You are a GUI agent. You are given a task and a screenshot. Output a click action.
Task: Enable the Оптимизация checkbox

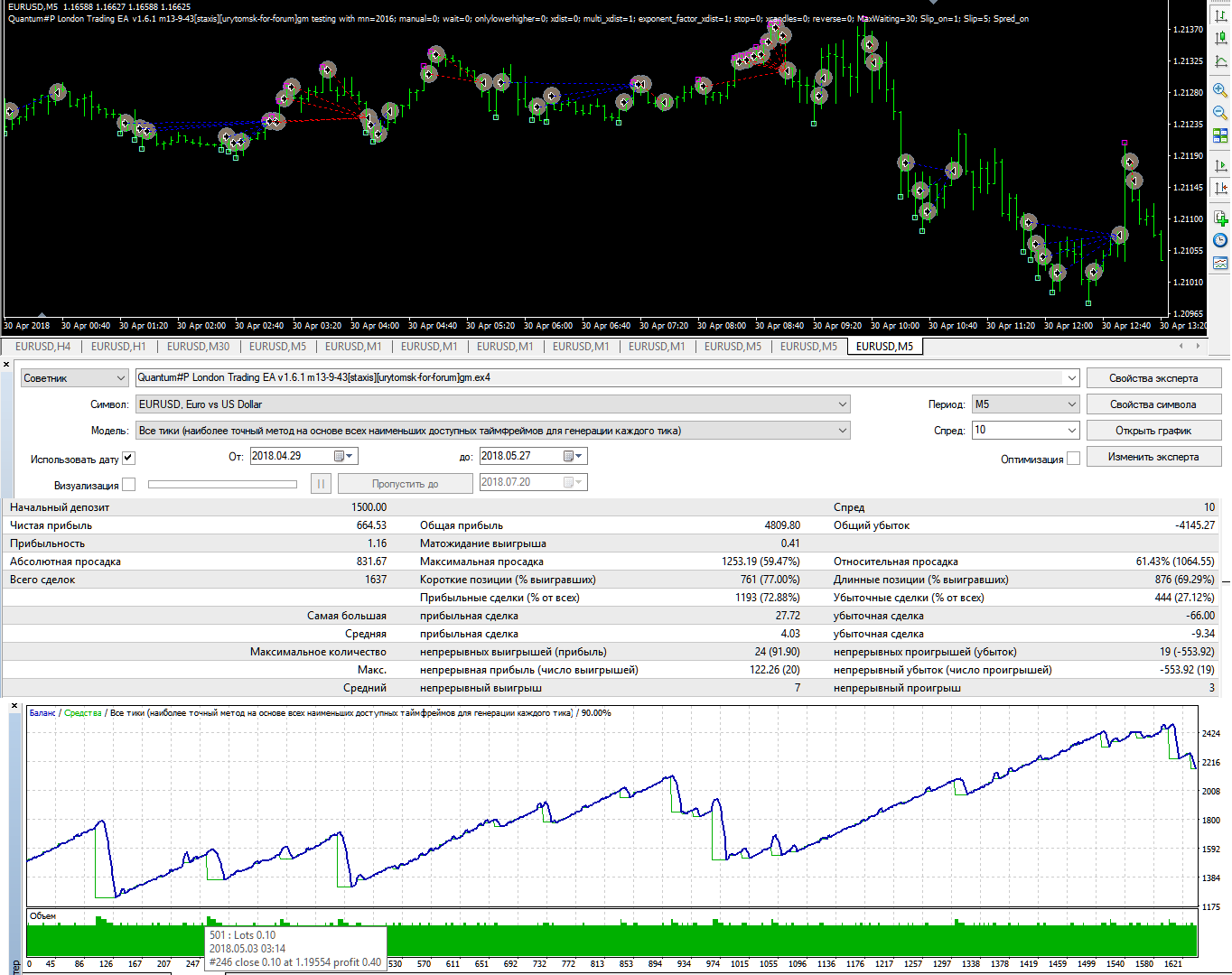tap(1073, 459)
